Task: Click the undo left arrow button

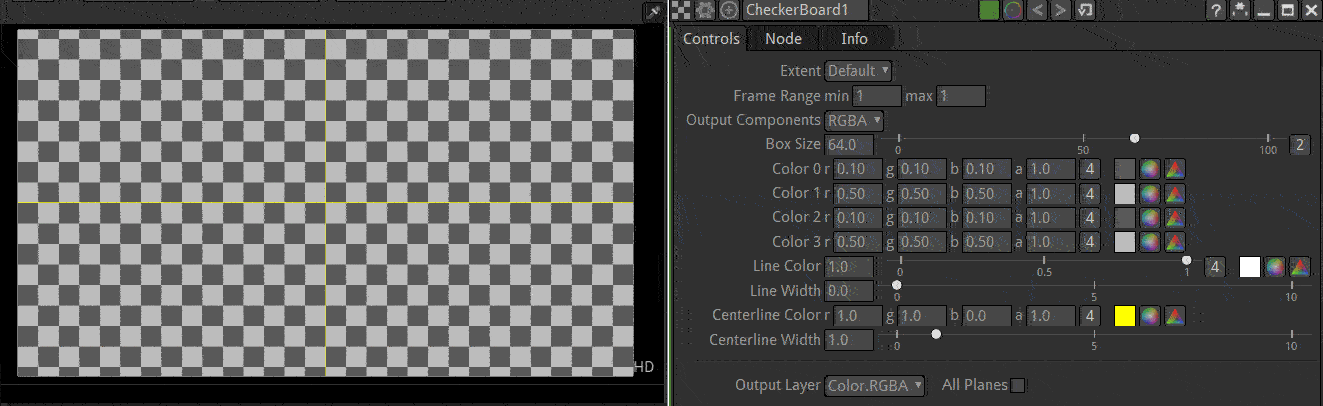Action: [1037, 10]
